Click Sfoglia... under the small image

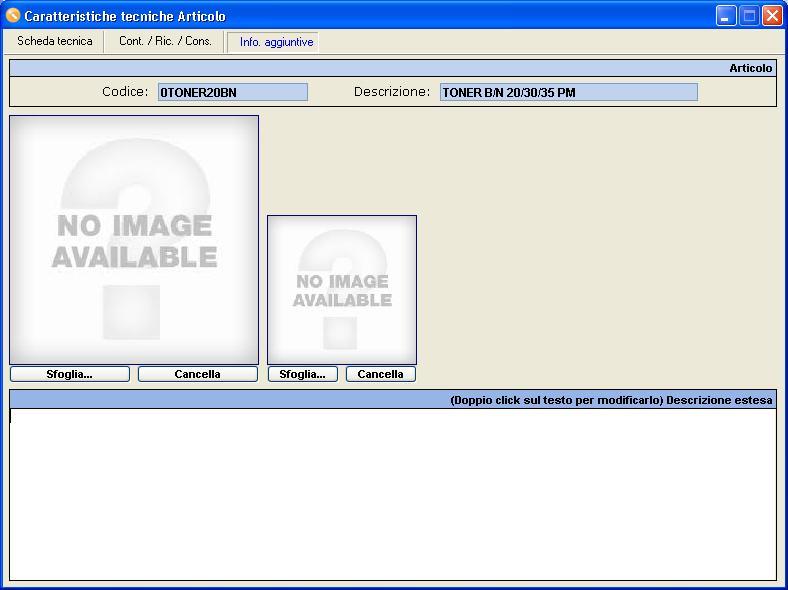pyautogui.click(x=303, y=374)
